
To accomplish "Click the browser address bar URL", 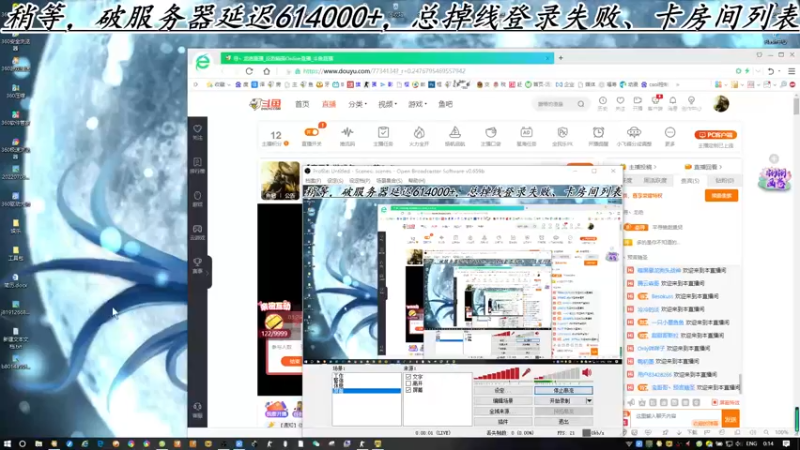I will 384,71.
